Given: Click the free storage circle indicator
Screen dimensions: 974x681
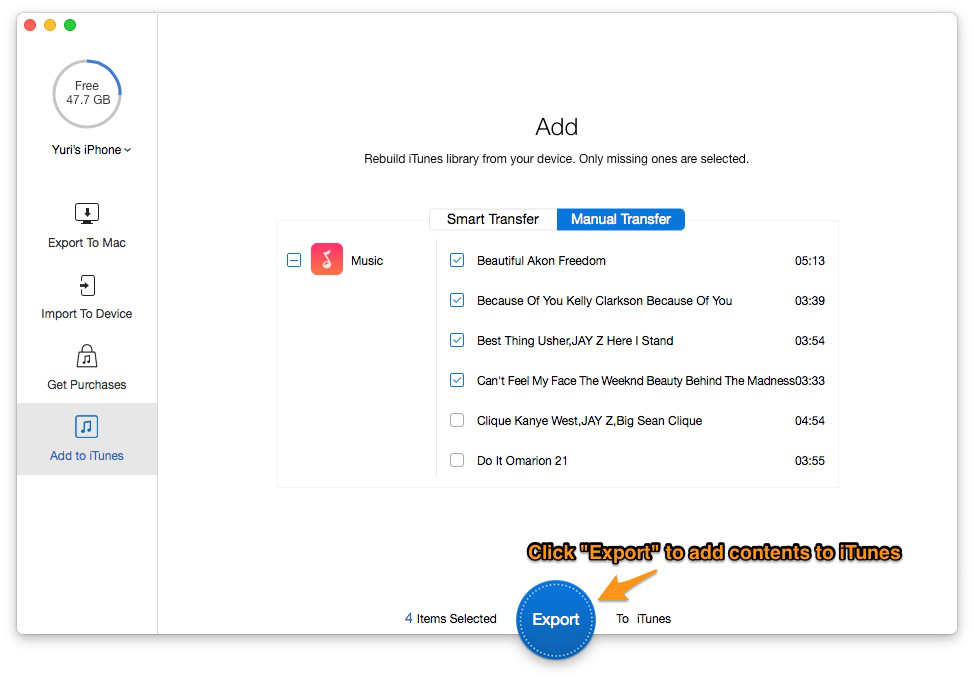Looking at the screenshot, I should [87, 94].
